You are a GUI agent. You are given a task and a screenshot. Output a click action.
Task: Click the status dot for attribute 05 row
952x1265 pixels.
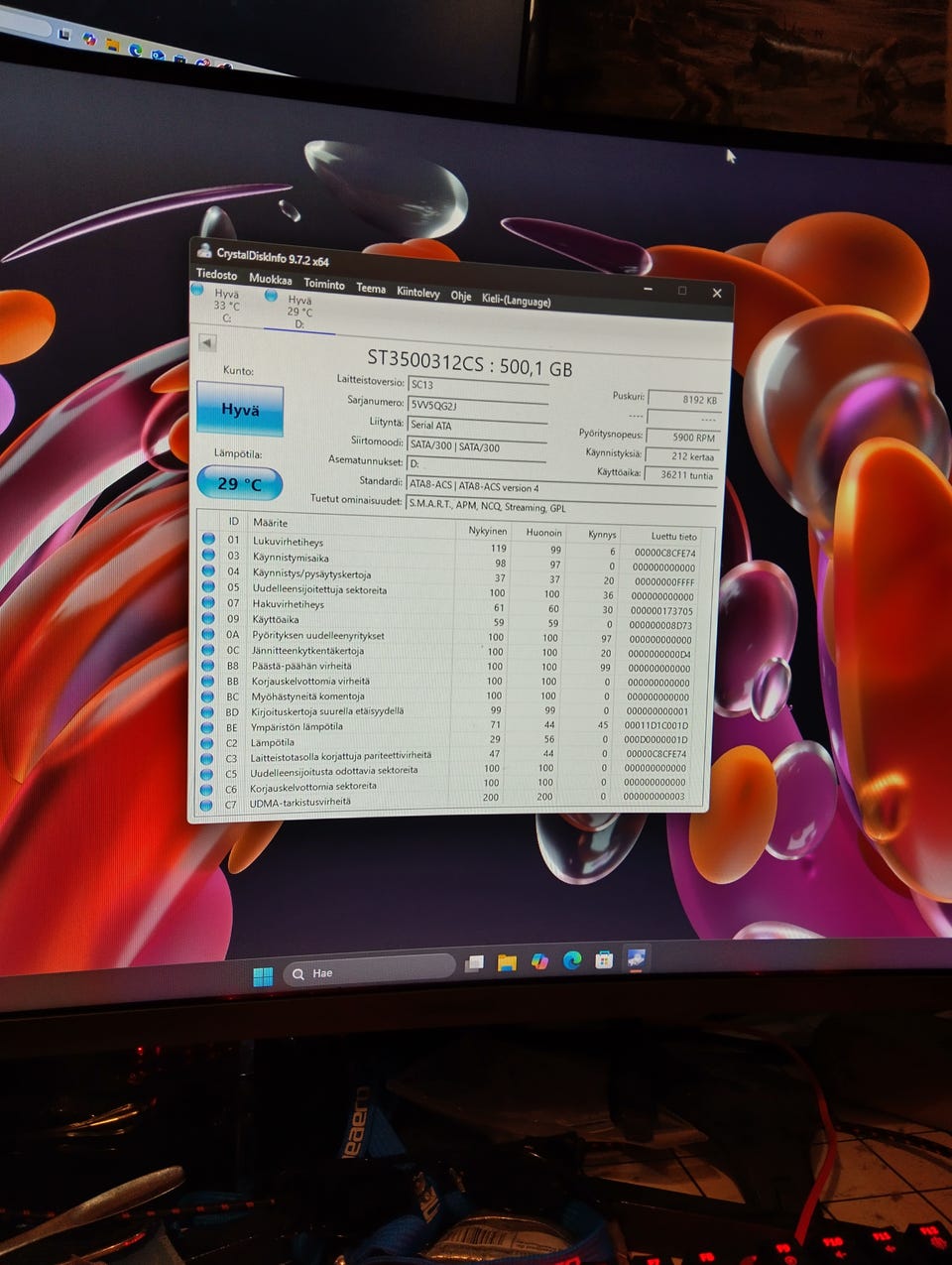(x=208, y=586)
